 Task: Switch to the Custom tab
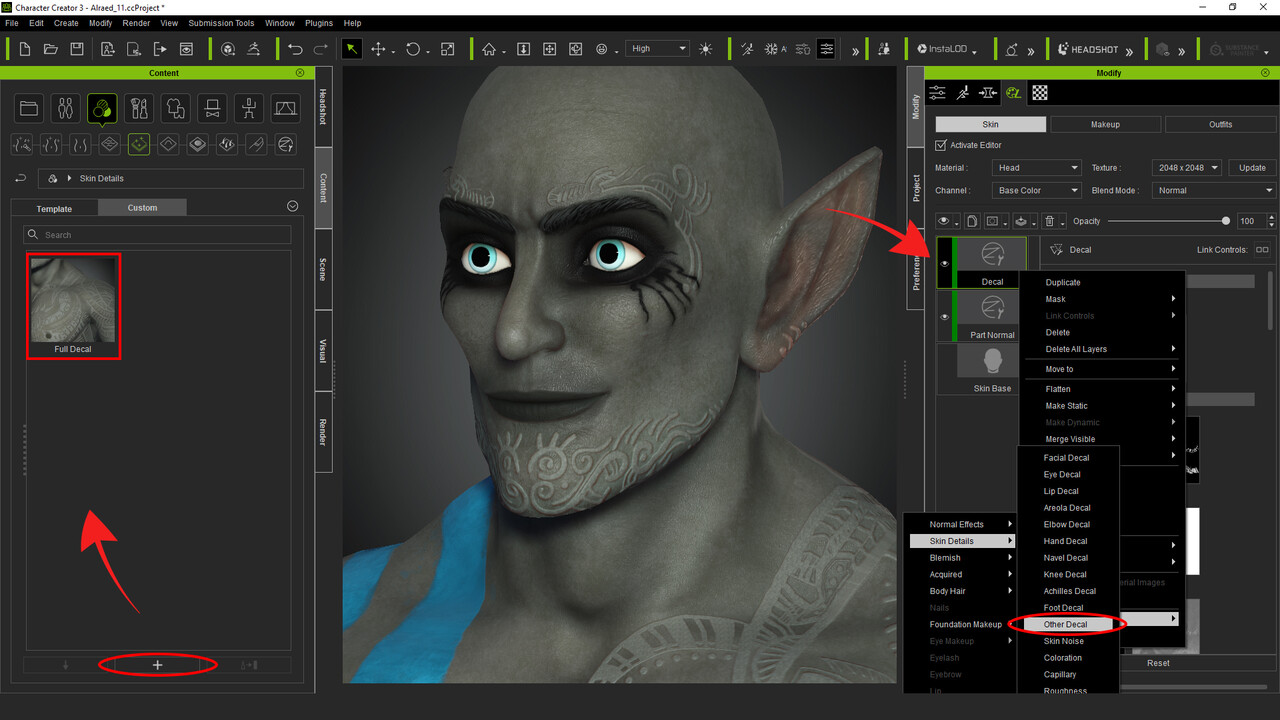[142, 208]
